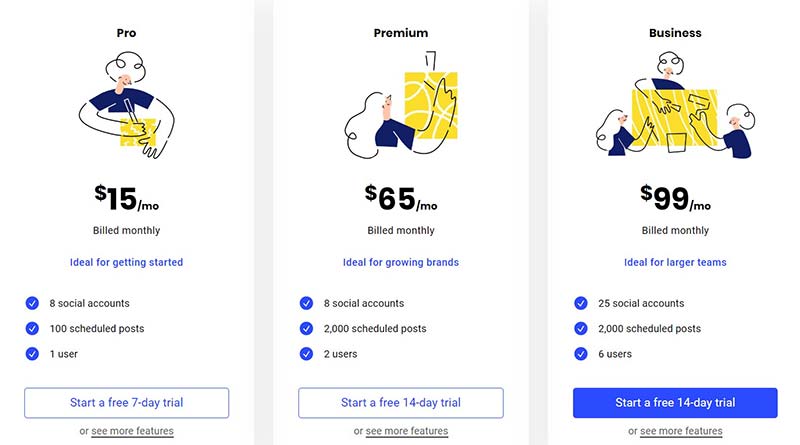Start the Business free 14-day trial
Viewport: 800px width, 445px height.
(x=675, y=403)
